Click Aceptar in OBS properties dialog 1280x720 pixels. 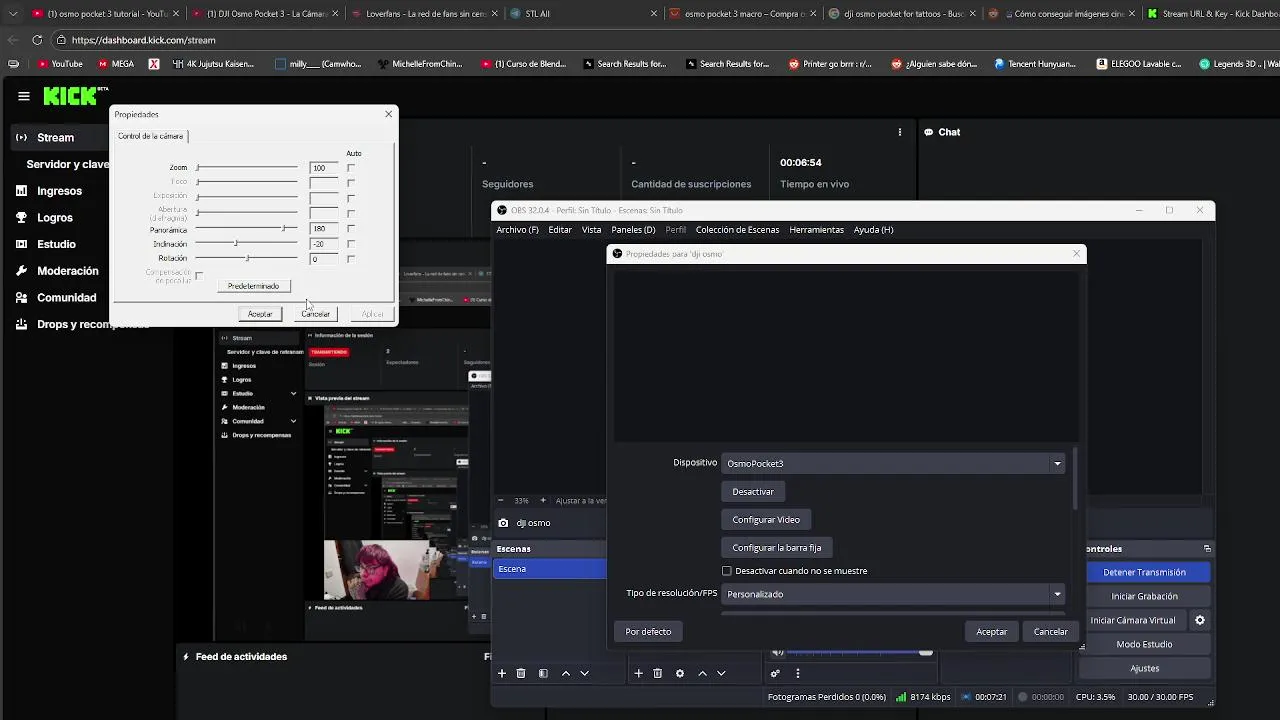[992, 632]
